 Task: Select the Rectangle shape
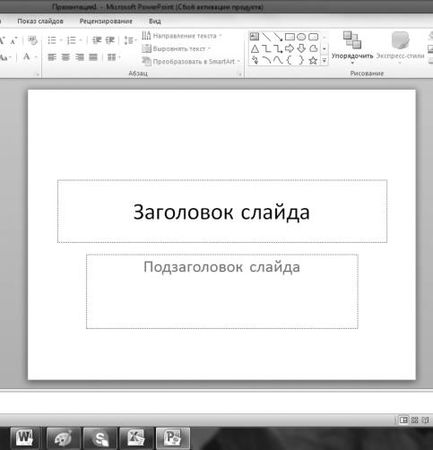point(290,37)
